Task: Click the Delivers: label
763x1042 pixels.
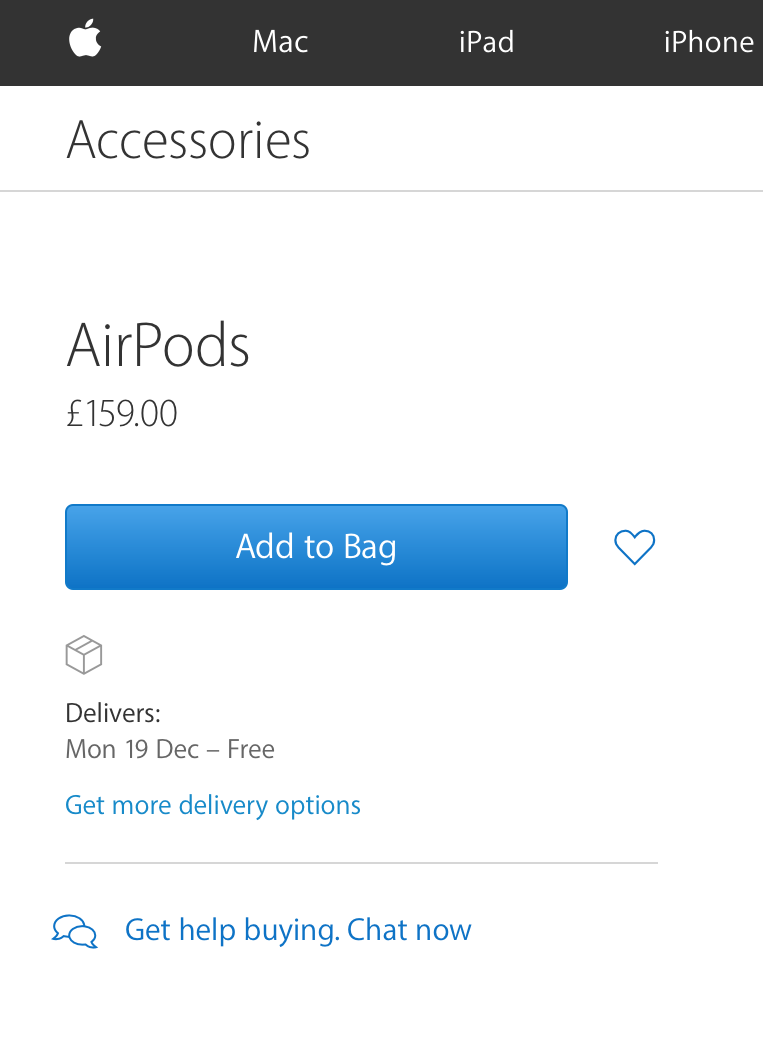Action: [113, 713]
